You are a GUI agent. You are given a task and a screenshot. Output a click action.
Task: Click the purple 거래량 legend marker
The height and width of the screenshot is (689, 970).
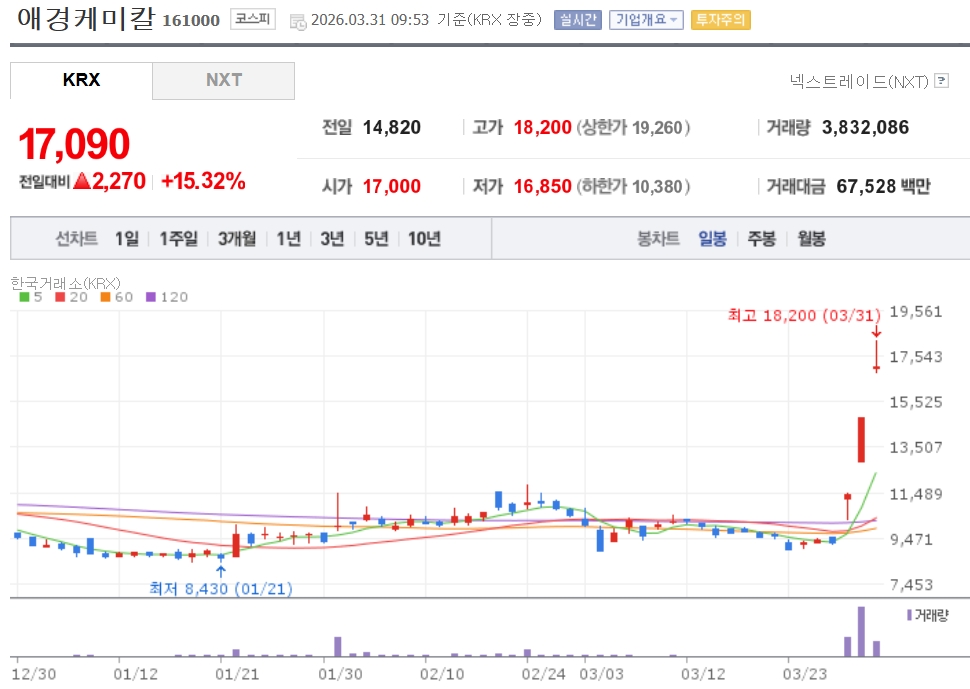(x=908, y=614)
